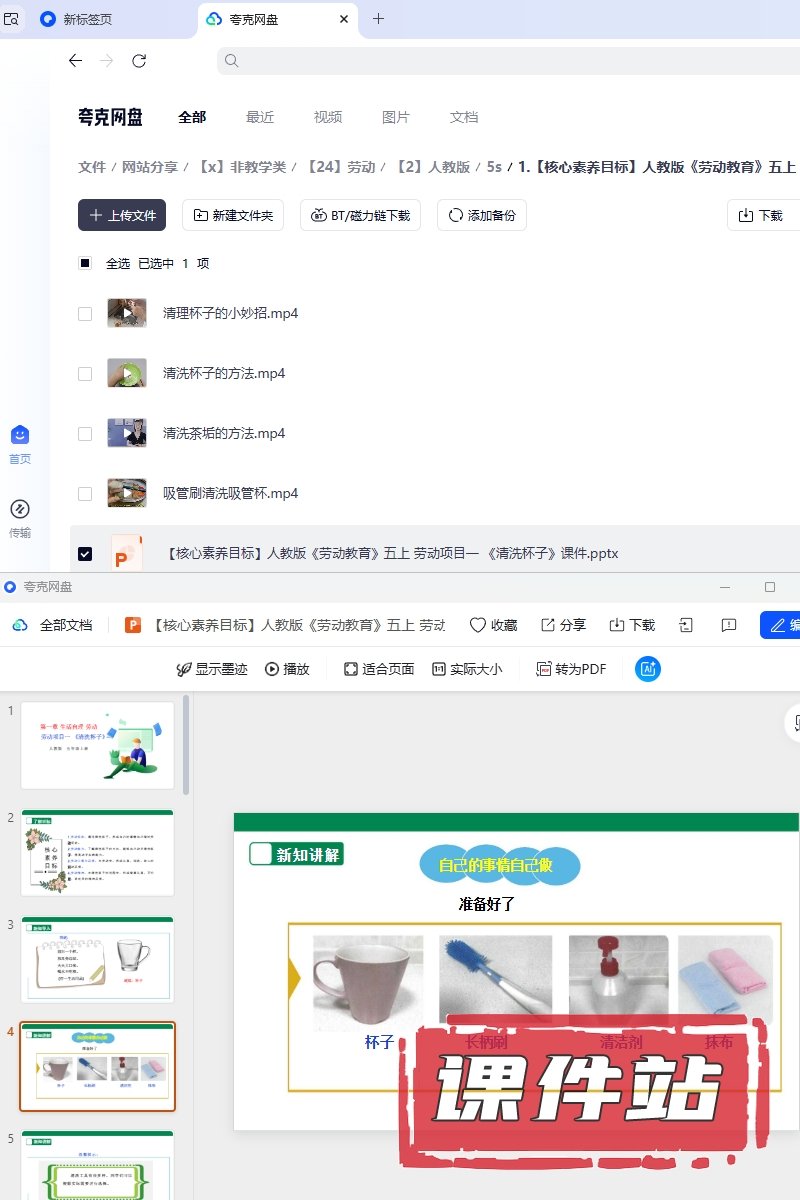Select slide 3 thumbnail in sidebar
The image size is (800, 1200).
[98, 959]
